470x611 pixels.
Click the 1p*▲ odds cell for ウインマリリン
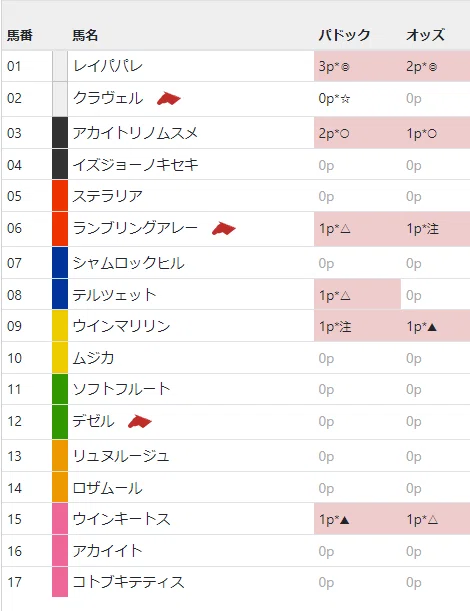(435, 326)
